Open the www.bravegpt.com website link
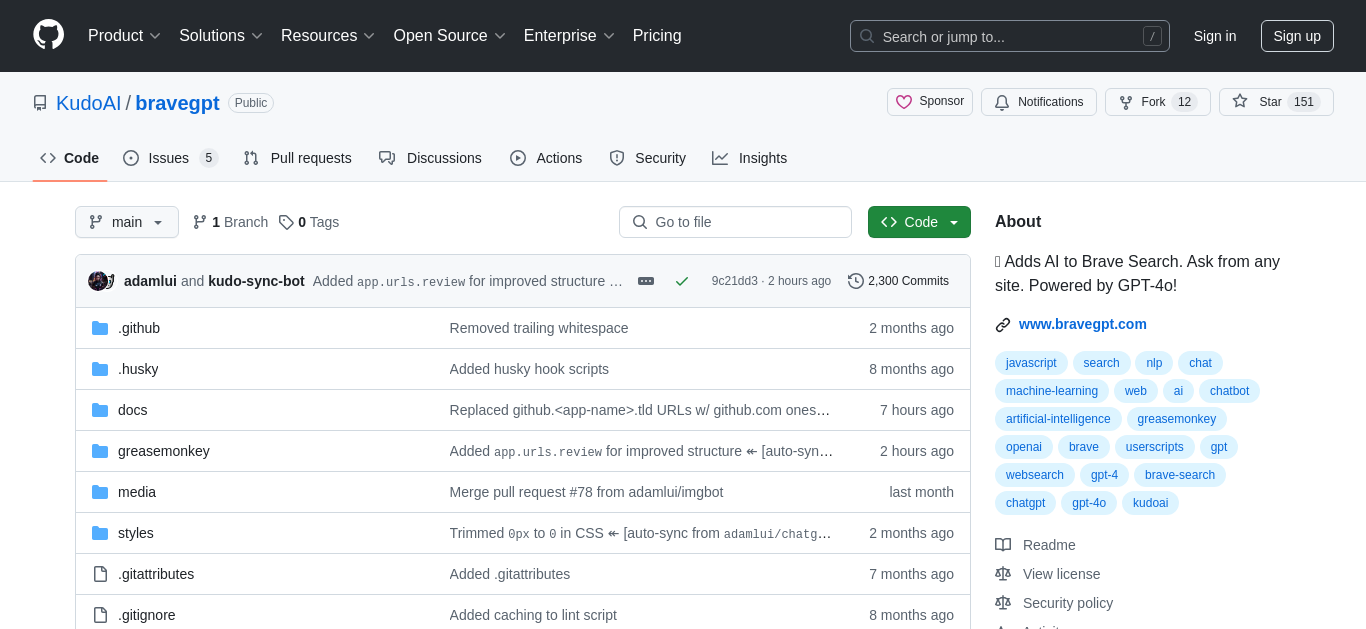This screenshot has width=1366, height=629. pos(1083,324)
